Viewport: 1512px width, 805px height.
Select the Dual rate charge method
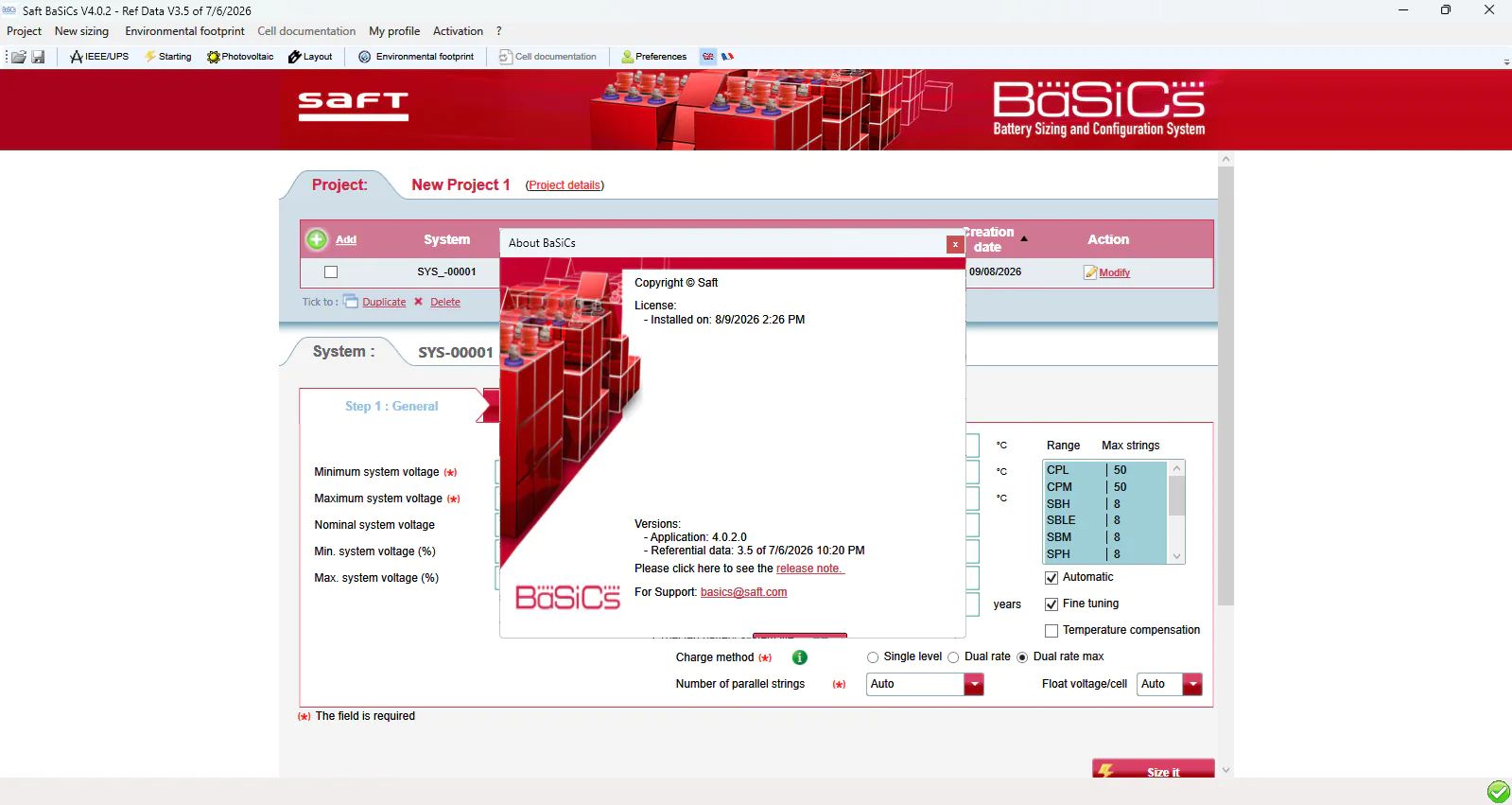pos(953,657)
